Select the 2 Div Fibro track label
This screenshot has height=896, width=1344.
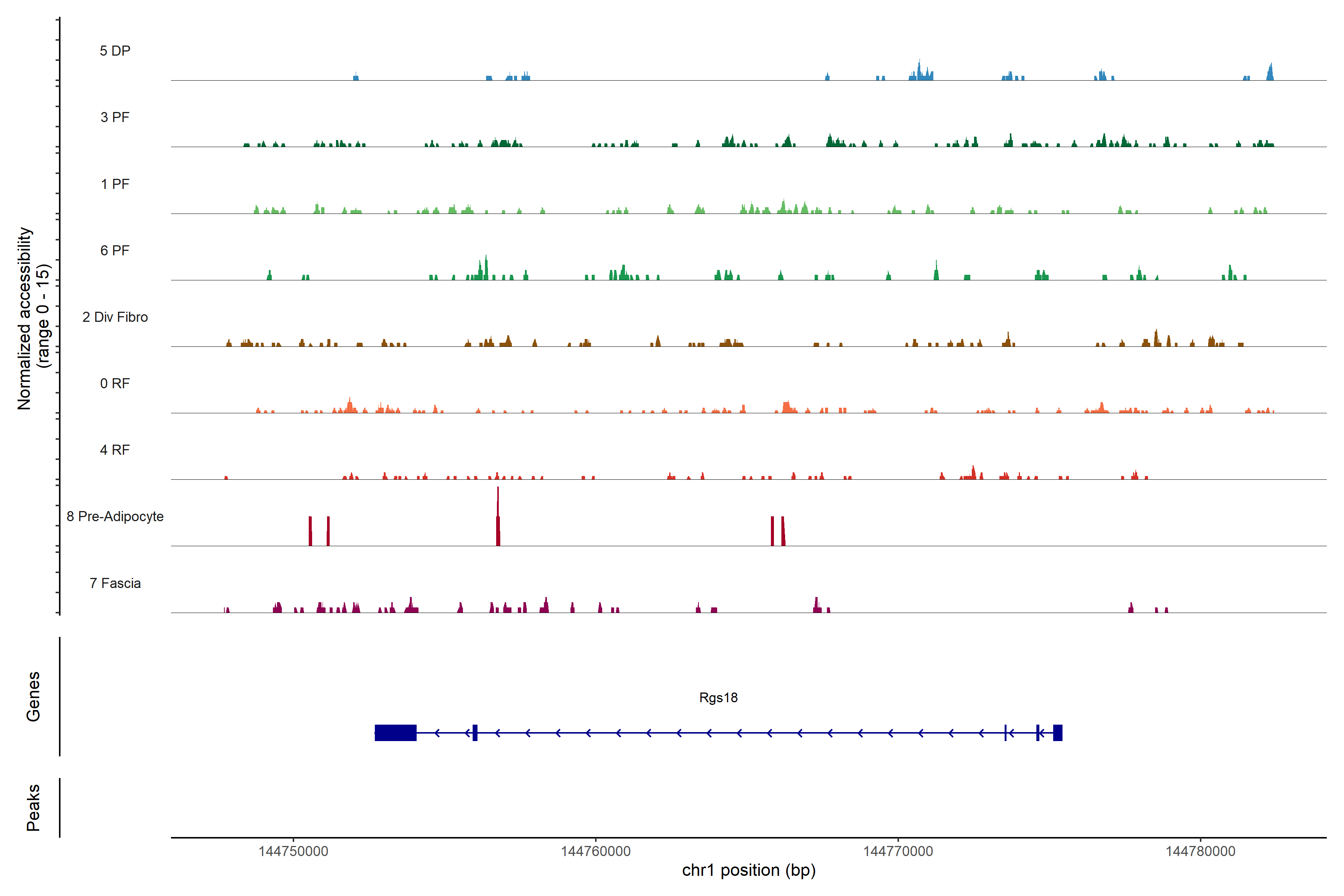115,317
